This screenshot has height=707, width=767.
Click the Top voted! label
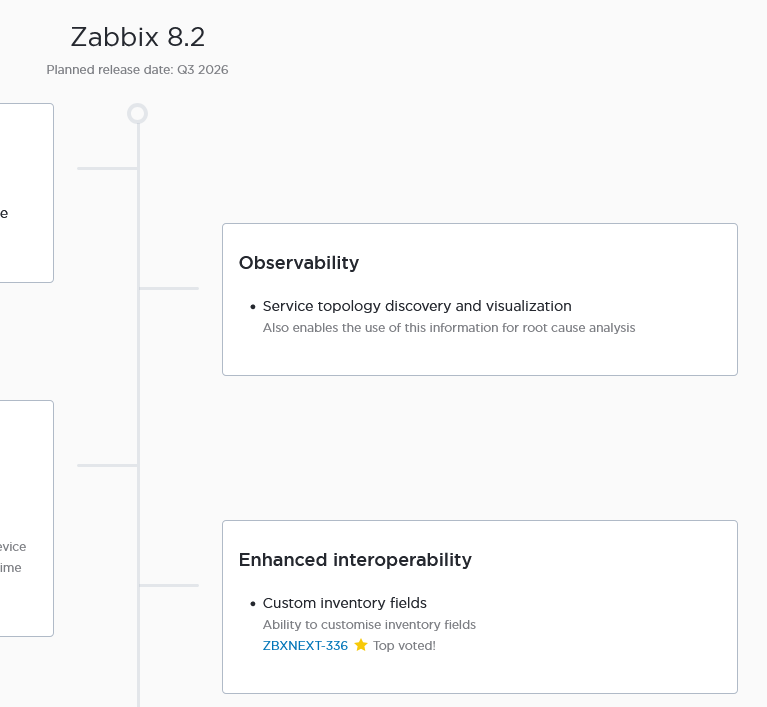click(x=404, y=646)
